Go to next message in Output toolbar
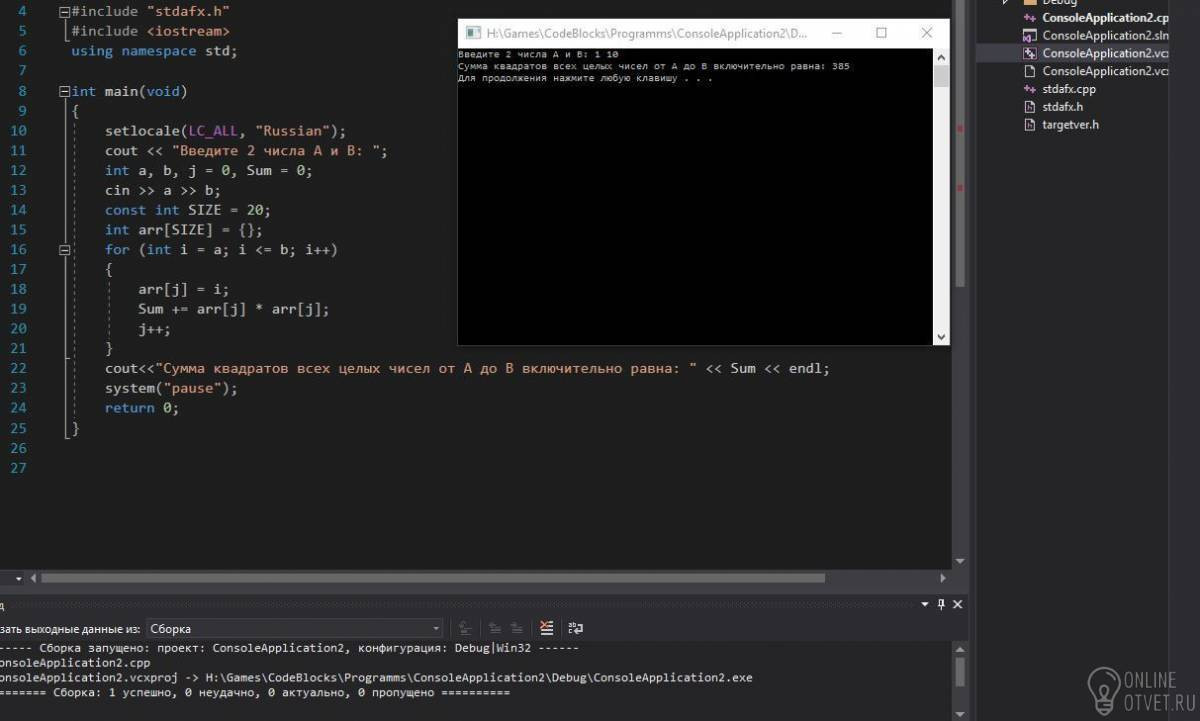This screenshot has width=1200, height=721. coord(516,628)
